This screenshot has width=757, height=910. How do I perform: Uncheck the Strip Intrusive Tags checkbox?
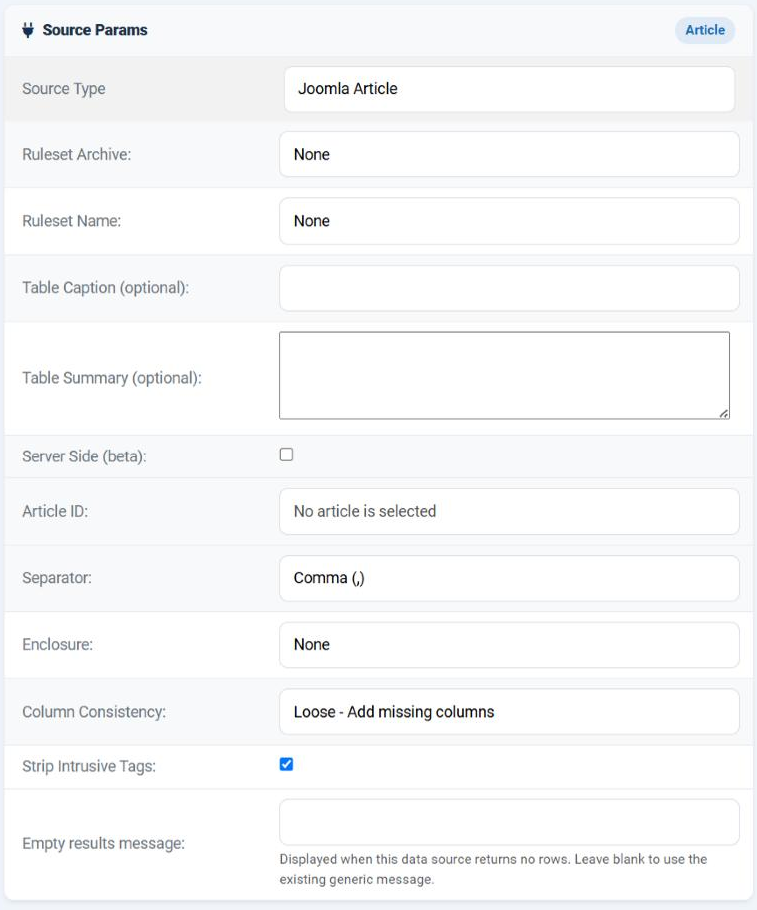pyautogui.click(x=286, y=764)
